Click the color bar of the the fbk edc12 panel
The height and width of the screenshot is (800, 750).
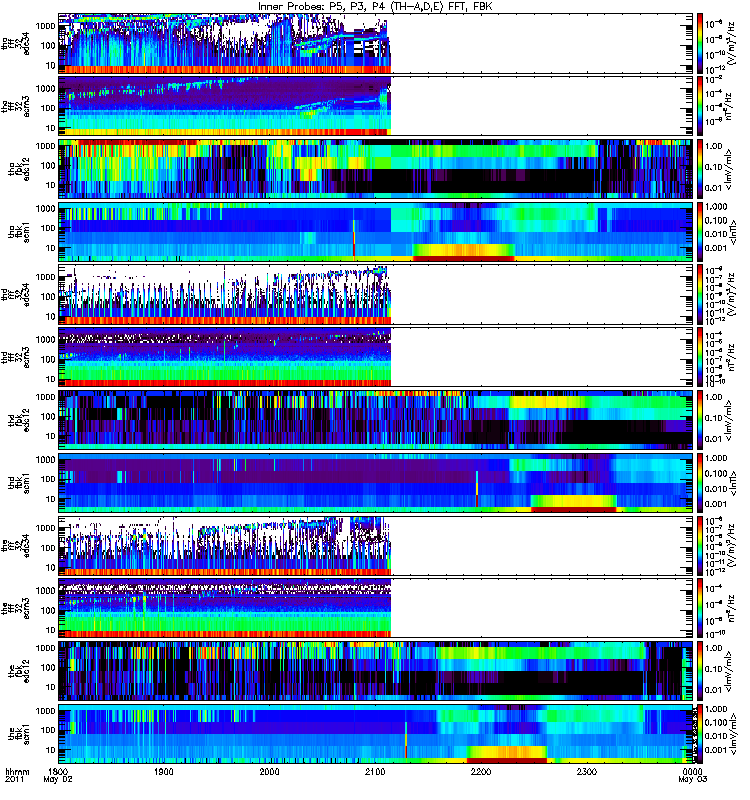pos(699,671)
